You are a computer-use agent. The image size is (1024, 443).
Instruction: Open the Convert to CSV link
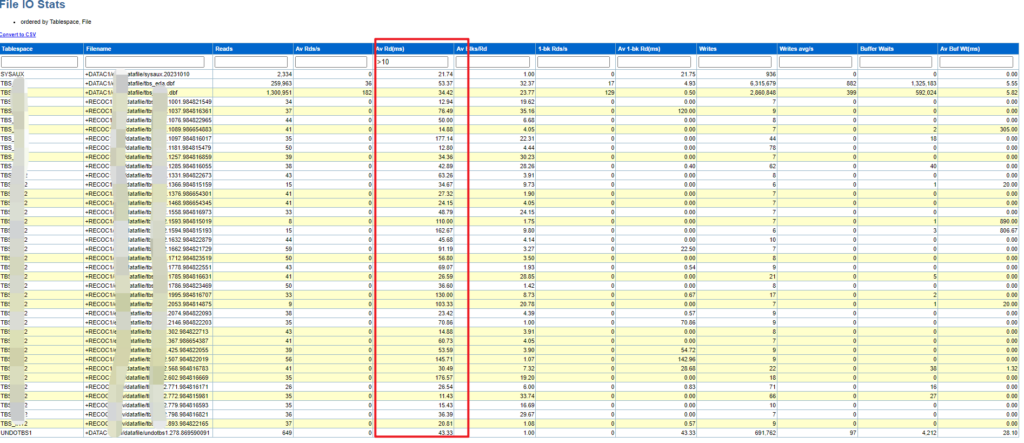point(18,34)
